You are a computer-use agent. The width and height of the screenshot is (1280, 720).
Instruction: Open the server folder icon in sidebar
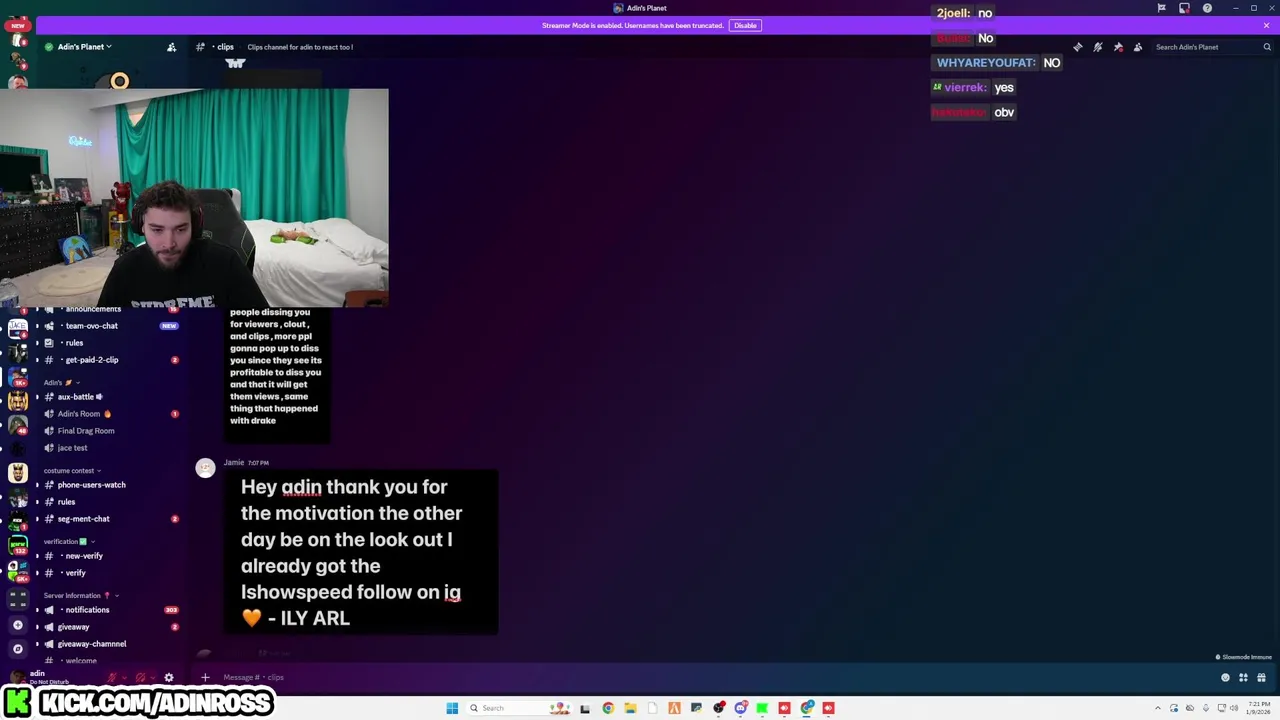[17, 599]
